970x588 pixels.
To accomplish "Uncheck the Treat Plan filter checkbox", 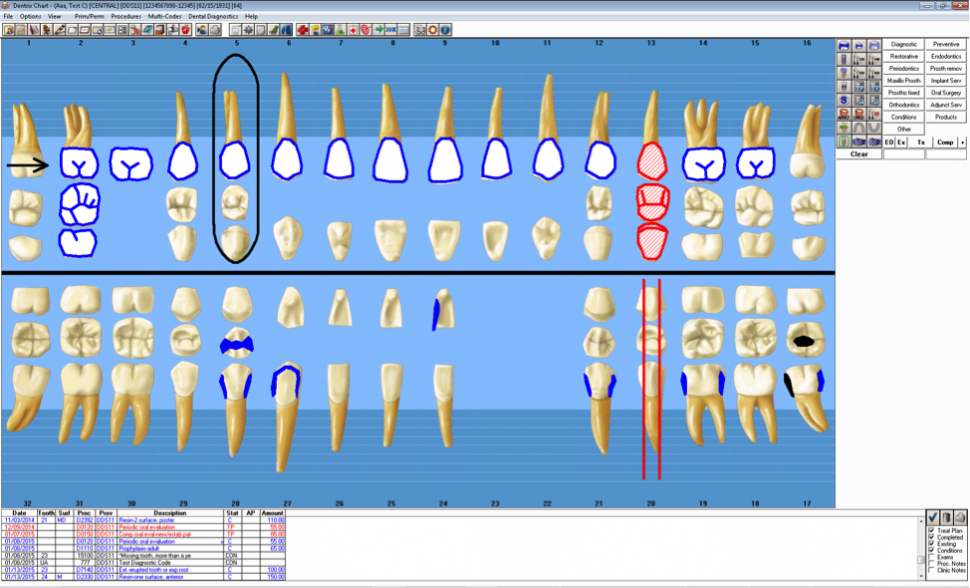I will point(930,530).
